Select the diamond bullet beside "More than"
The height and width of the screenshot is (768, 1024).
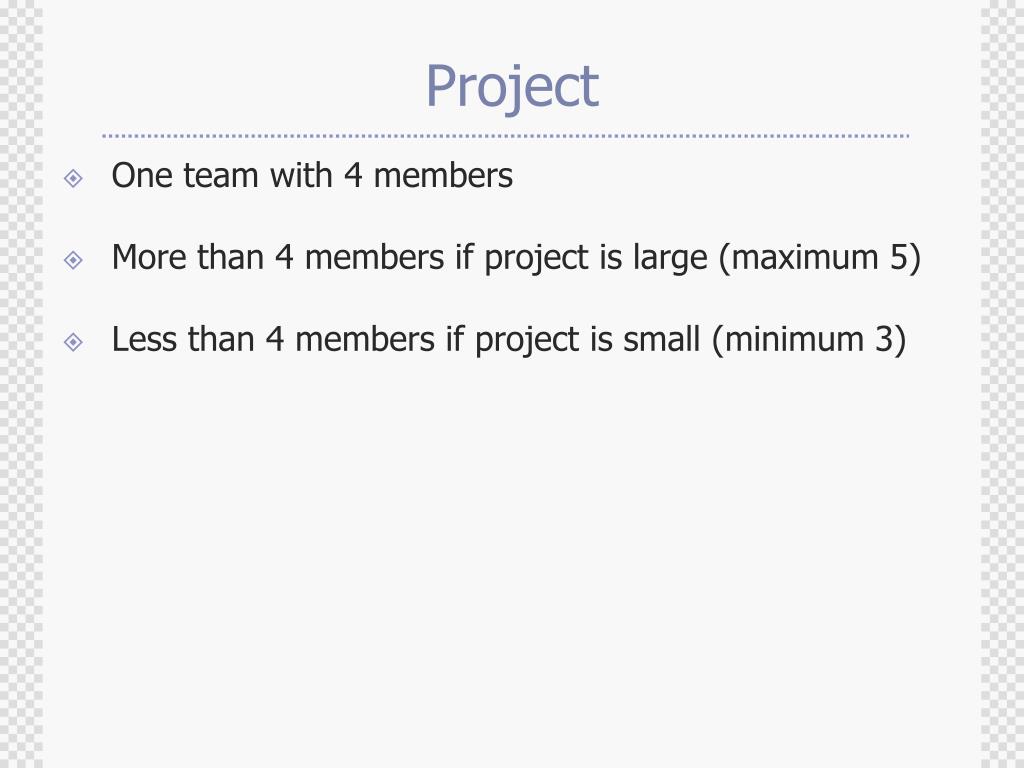[x=73, y=260]
